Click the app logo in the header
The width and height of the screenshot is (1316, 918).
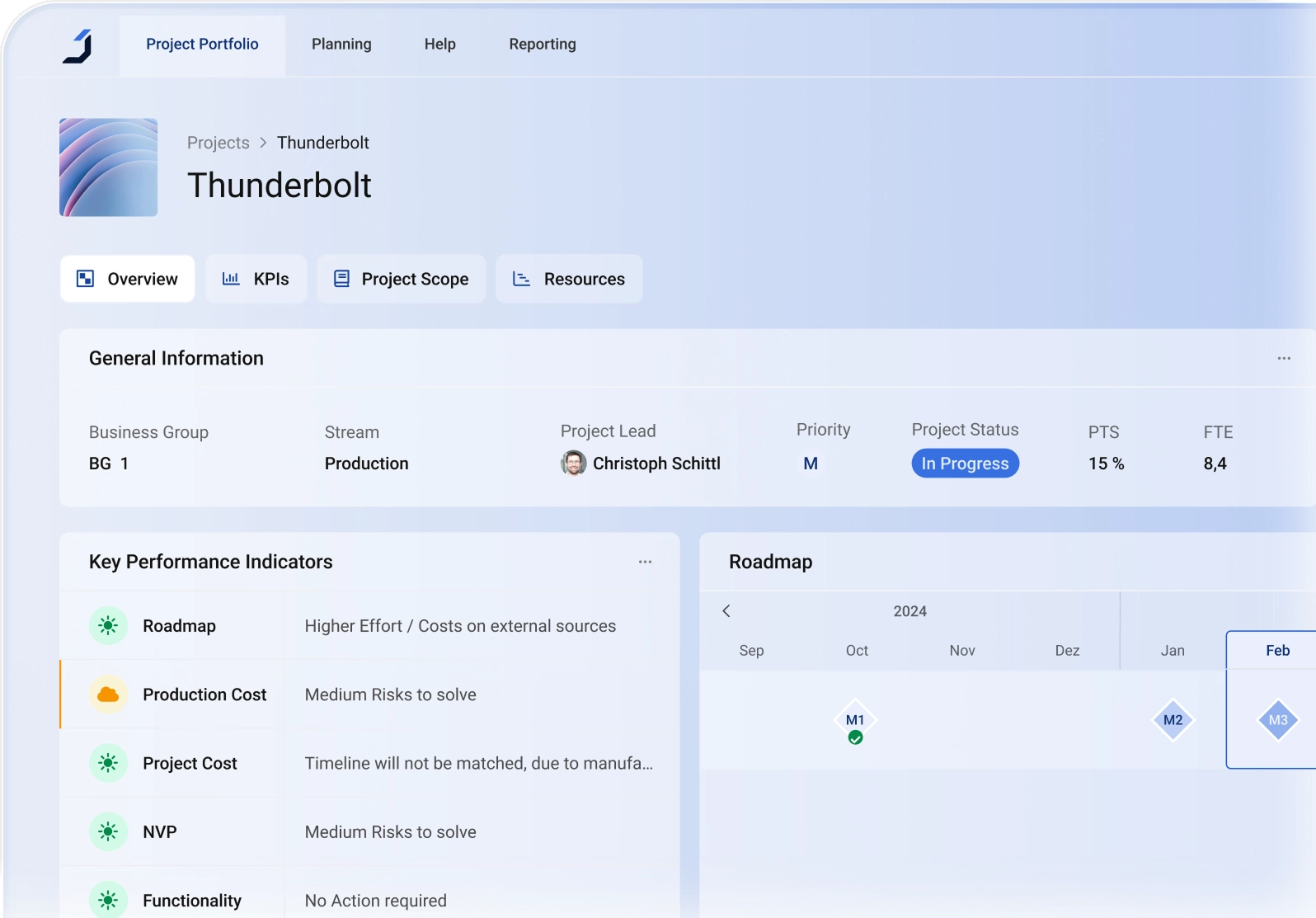click(x=78, y=46)
